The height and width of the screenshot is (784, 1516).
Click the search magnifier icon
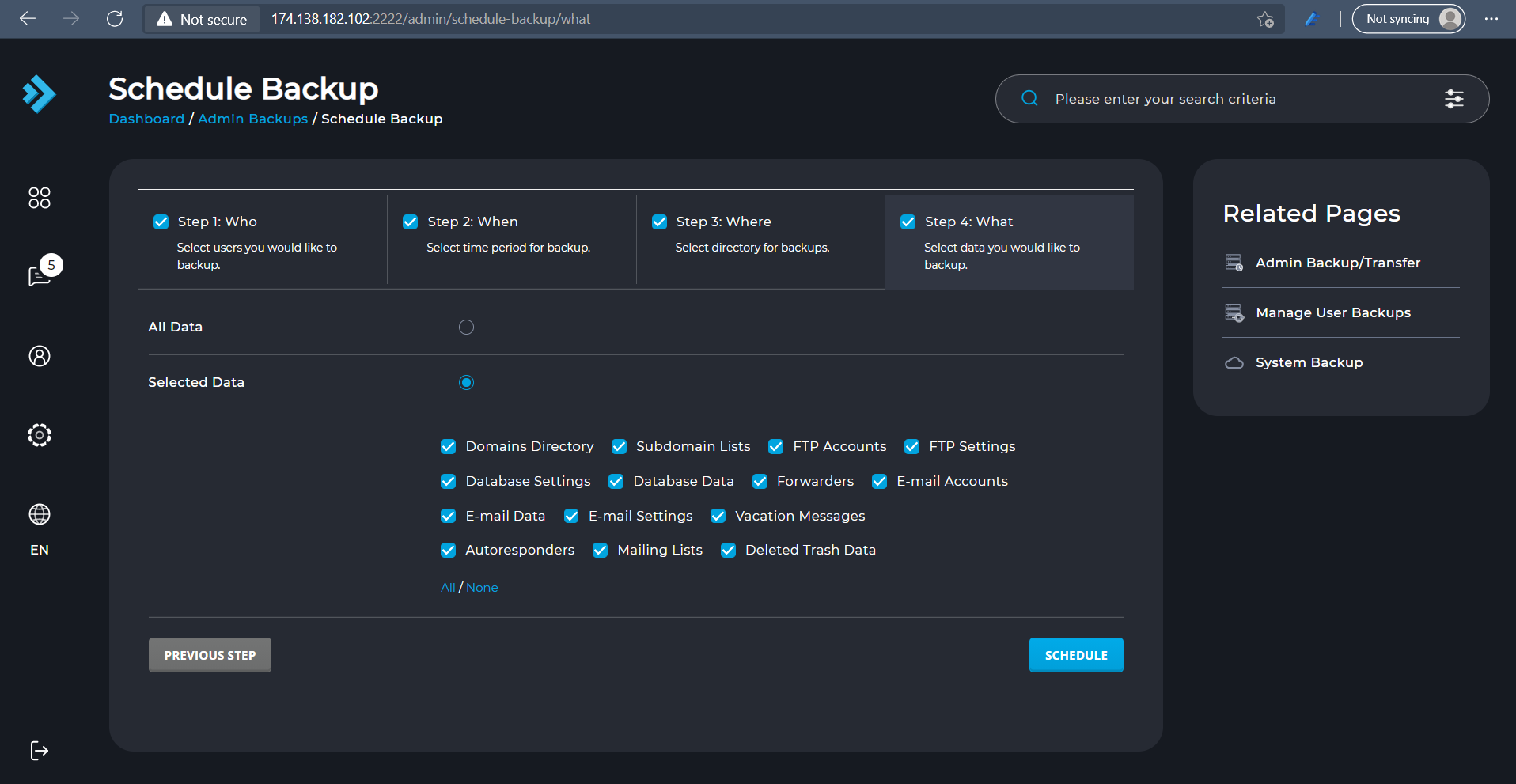tap(1029, 98)
